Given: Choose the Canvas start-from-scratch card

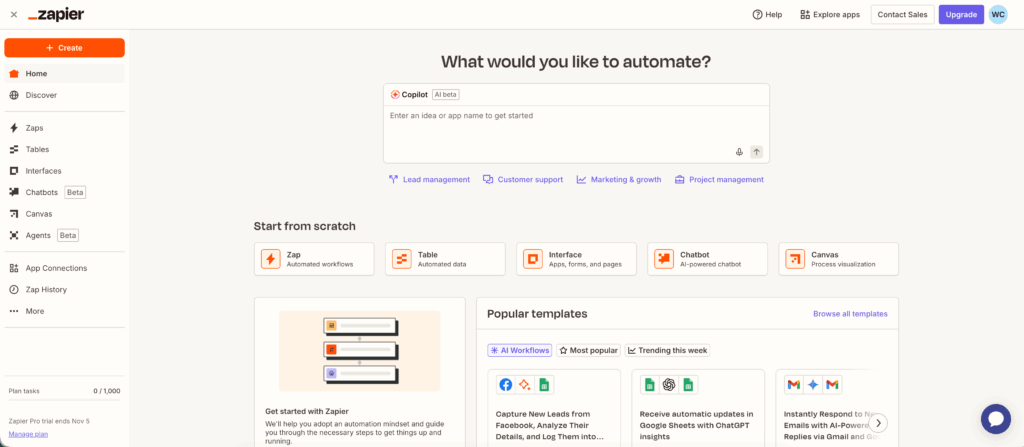Looking at the screenshot, I should 839,259.
